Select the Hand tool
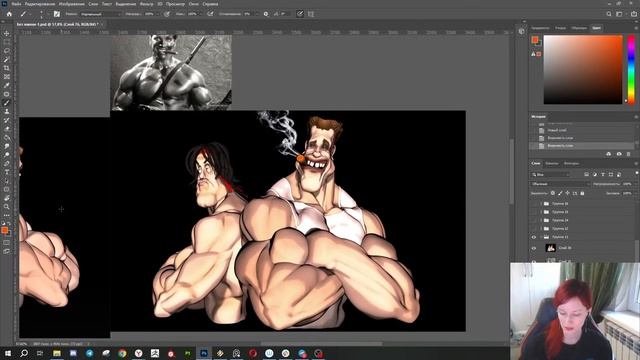This screenshot has width=640, height=360. 7,198
